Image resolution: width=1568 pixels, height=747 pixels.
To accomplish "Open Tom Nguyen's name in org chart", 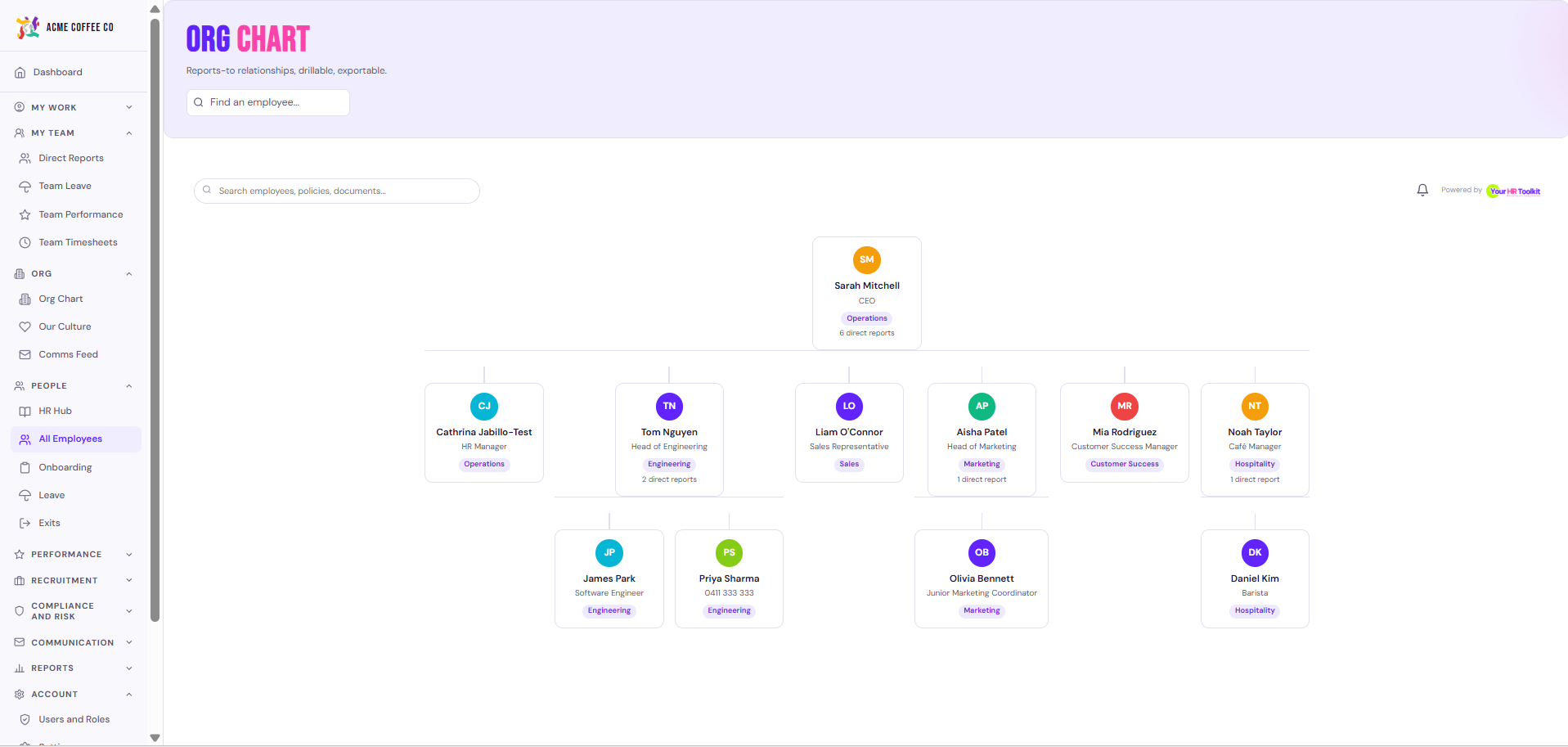I will click(x=669, y=432).
